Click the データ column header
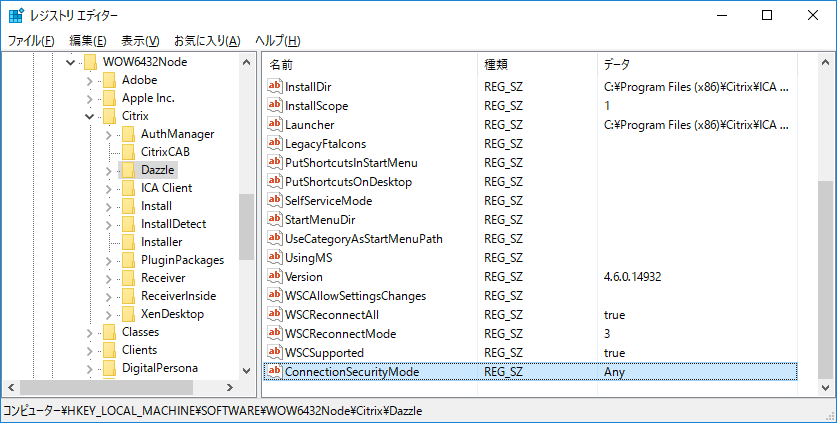The image size is (837, 423). coord(700,64)
